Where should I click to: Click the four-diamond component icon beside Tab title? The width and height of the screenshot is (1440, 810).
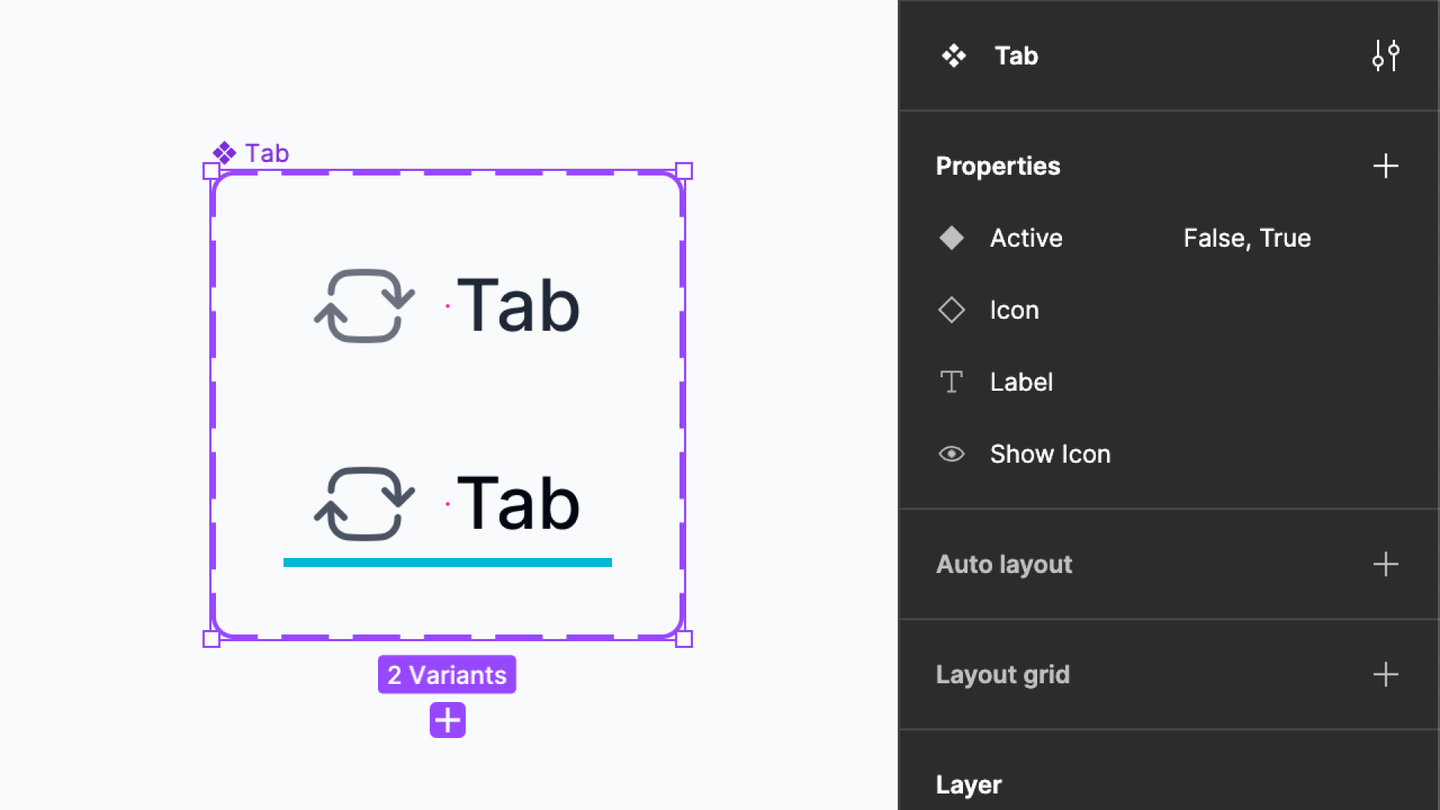click(954, 56)
